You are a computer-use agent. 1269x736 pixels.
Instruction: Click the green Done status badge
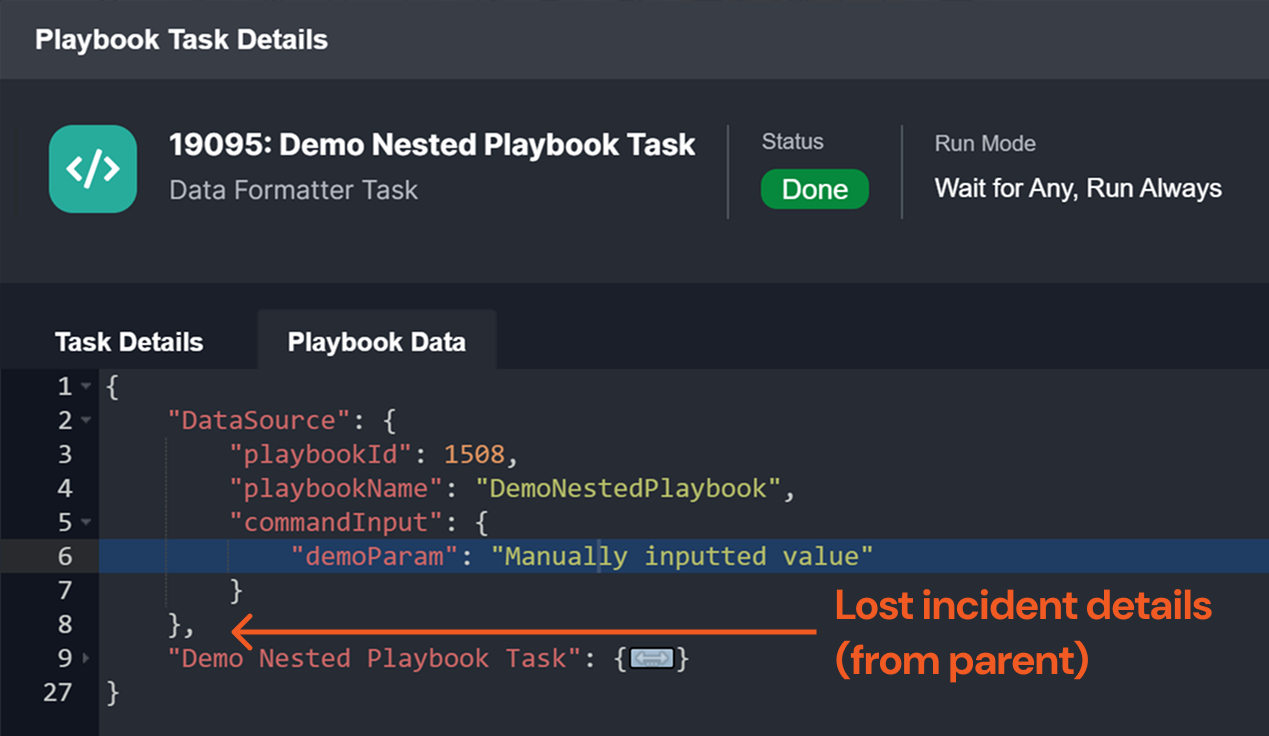pos(814,190)
